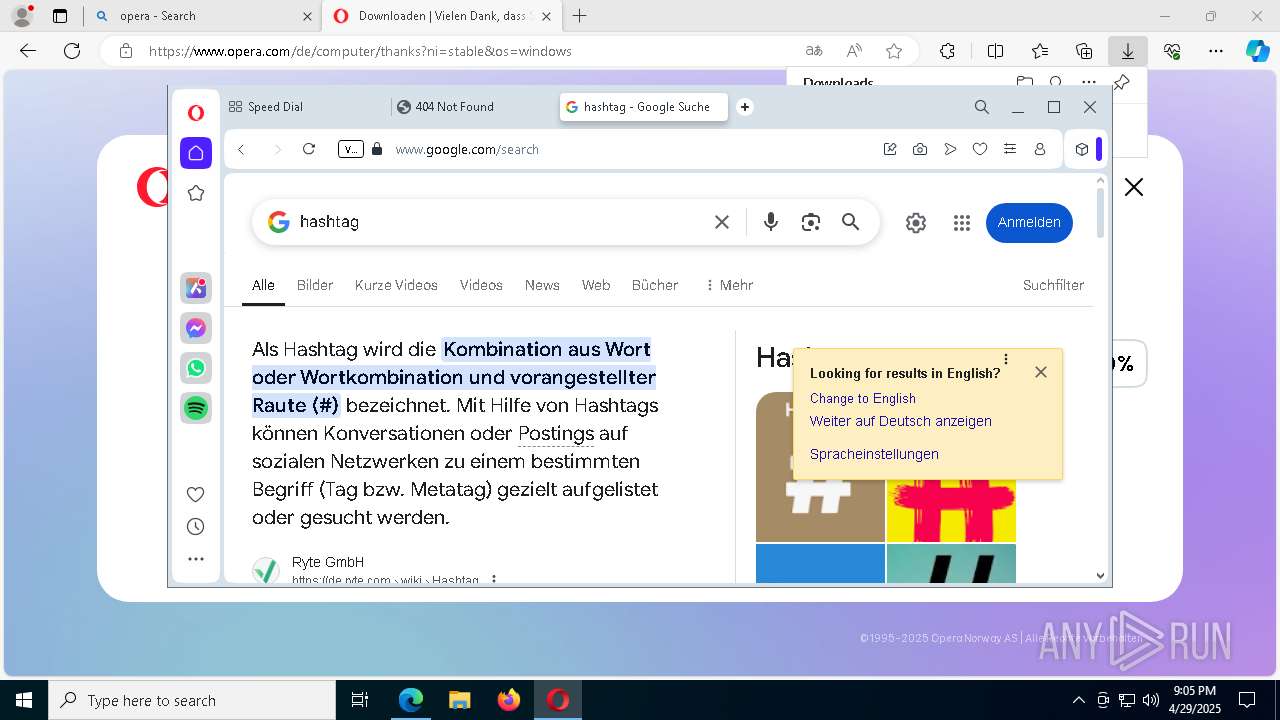Screen dimensions: 1280x720
Task: Select the Bücher results tab
Action: [655, 285]
